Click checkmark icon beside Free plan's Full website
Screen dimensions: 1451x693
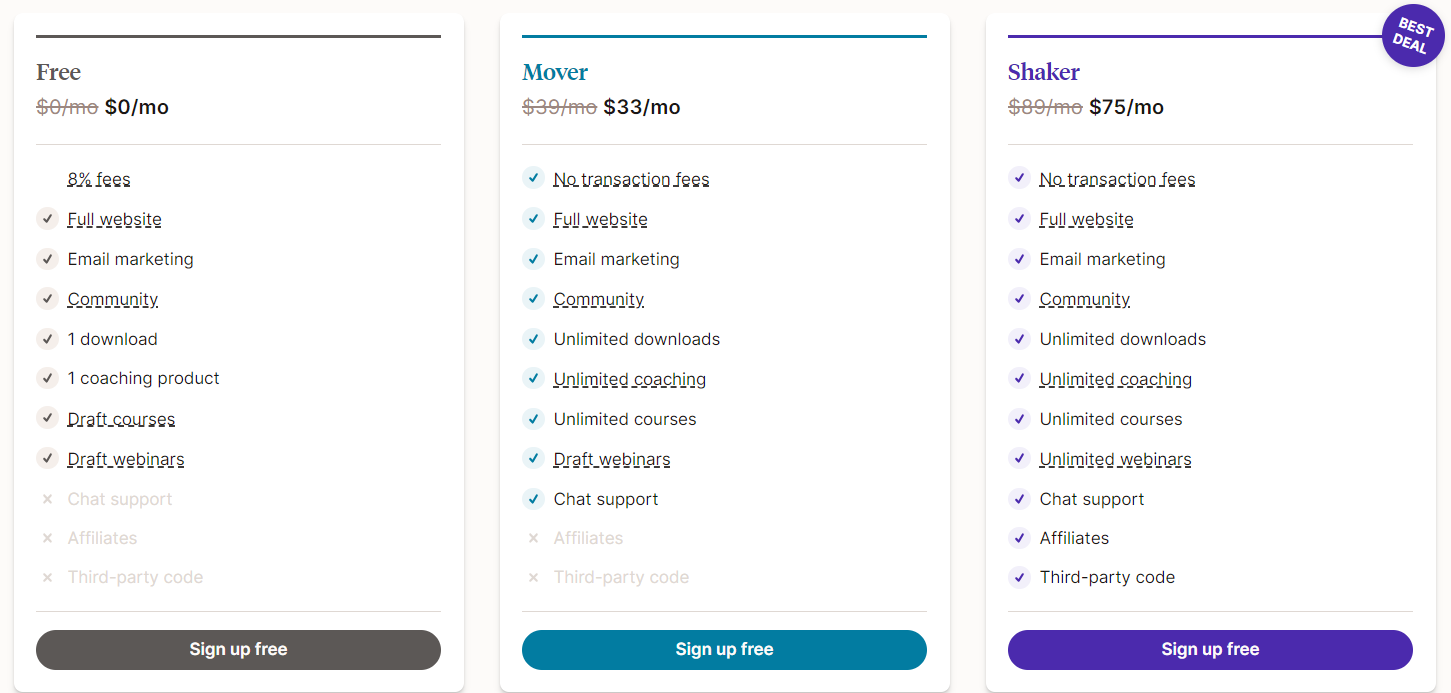coord(47,219)
